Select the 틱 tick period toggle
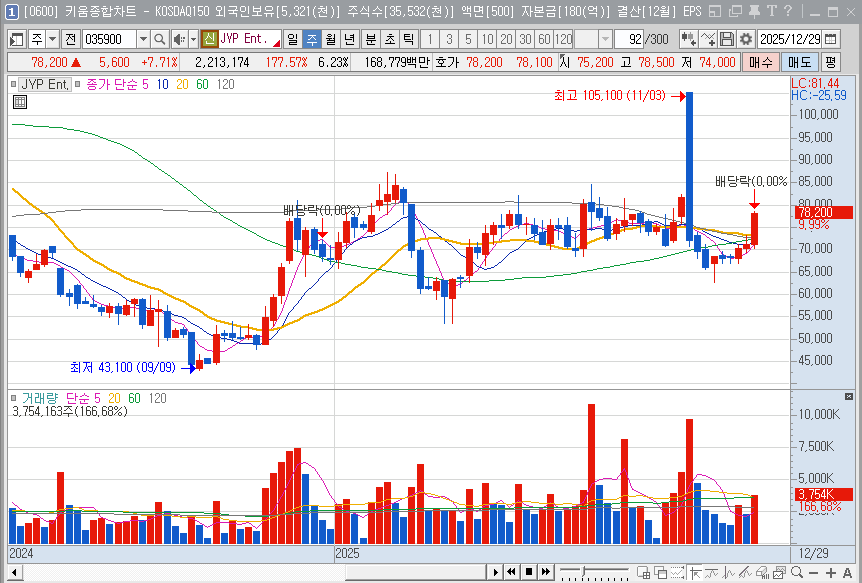862x583 pixels. [x=408, y=39]
